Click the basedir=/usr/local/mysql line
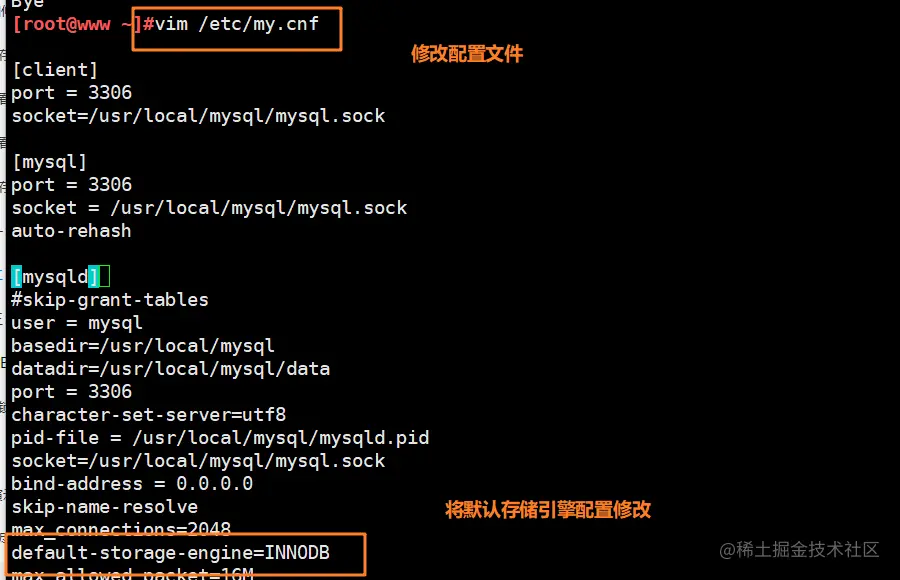Image resolution: width=900 pixels, height=580 pixels. [143, 346]
